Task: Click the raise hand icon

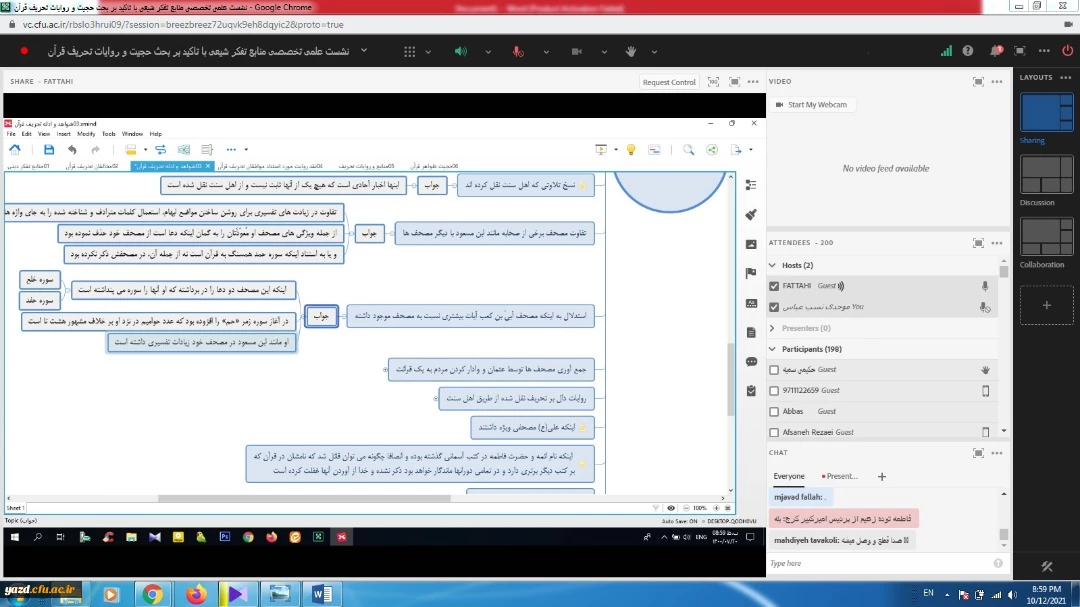Action: pyautogui.click(x=631, y=51)
